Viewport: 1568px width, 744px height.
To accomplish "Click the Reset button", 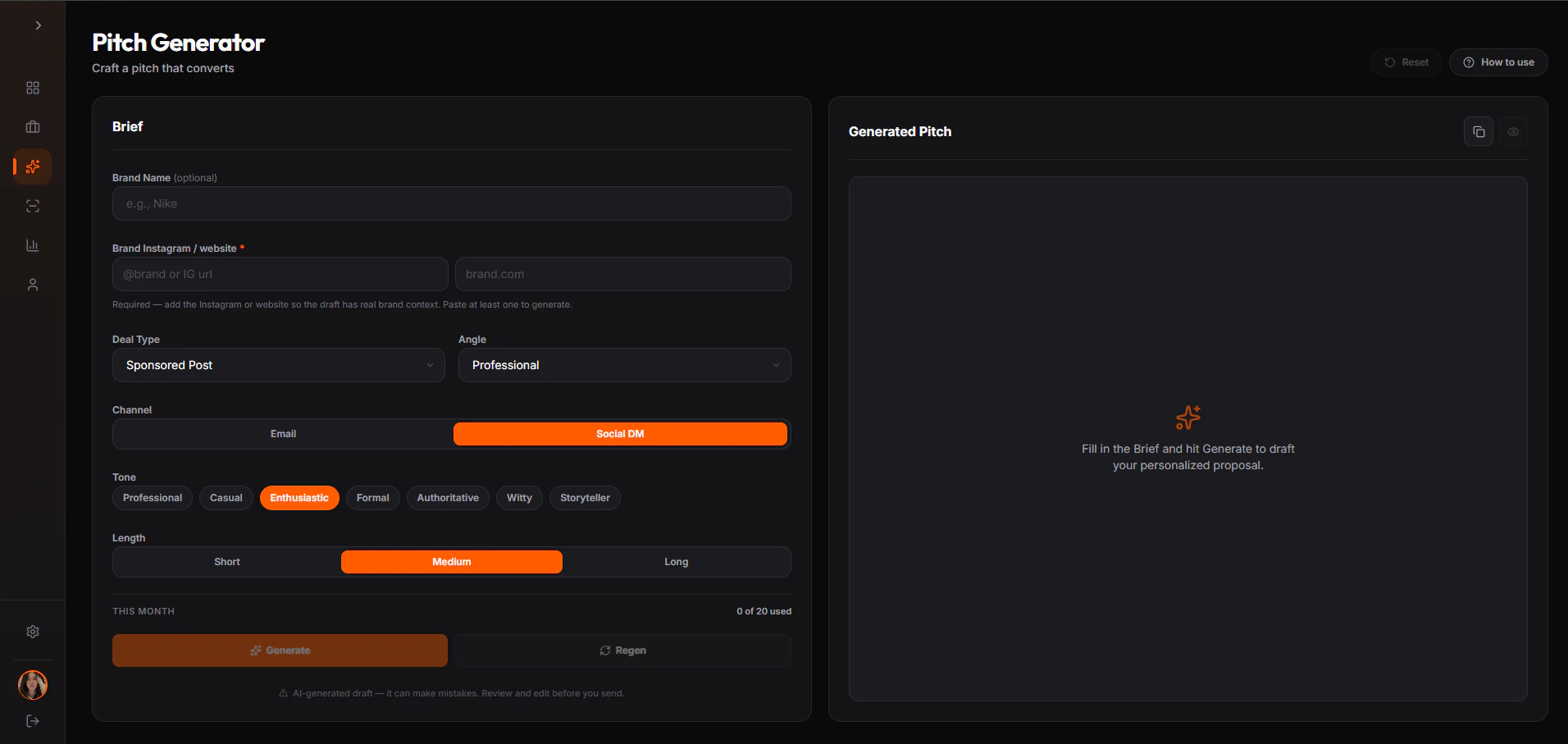I will pyautogui.click(x=1406, y=62).
